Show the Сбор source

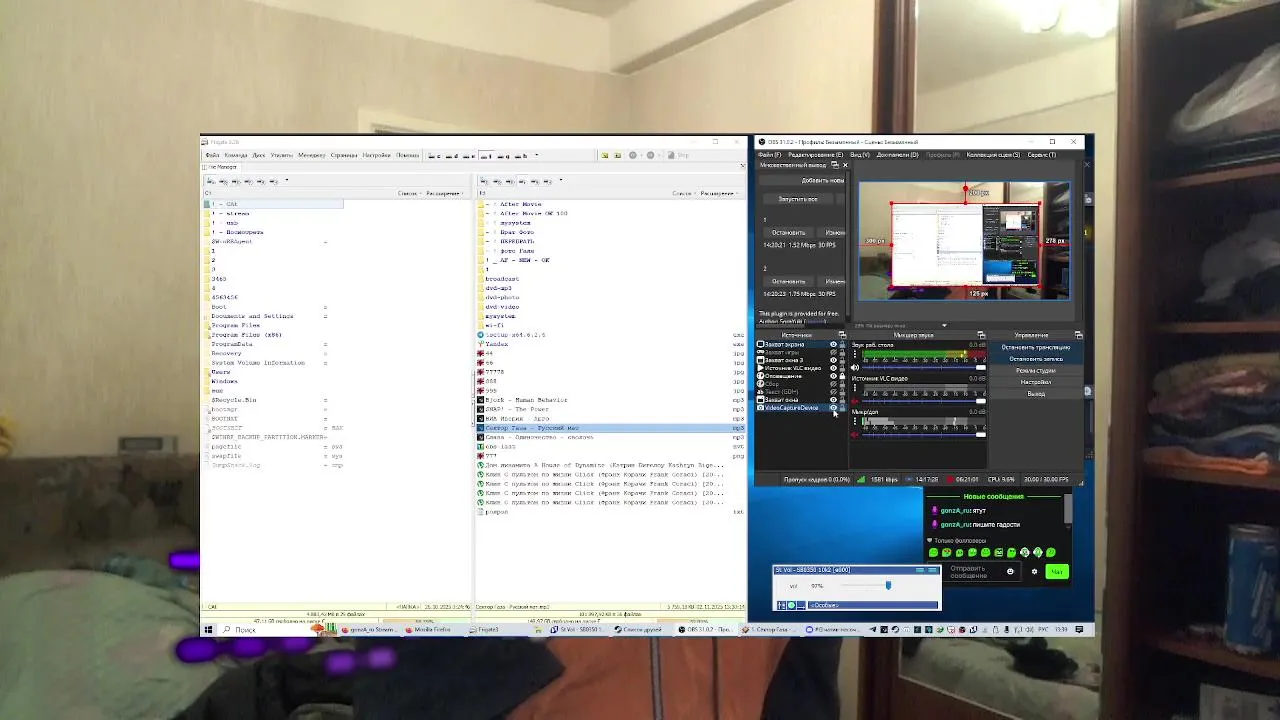(x=833, y=384)
